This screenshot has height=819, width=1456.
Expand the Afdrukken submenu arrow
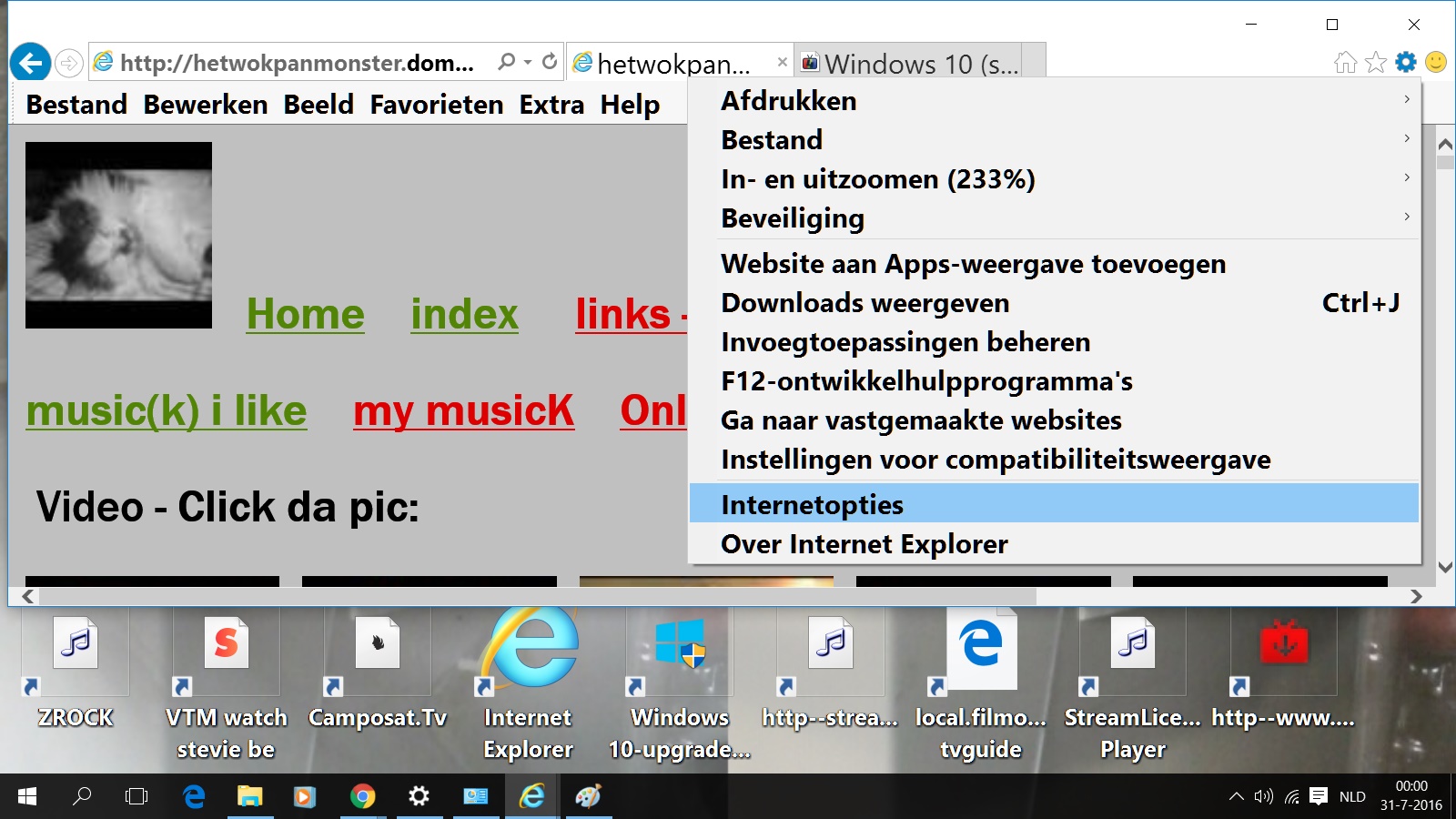pyautogui.click(x=1407, y=100)
